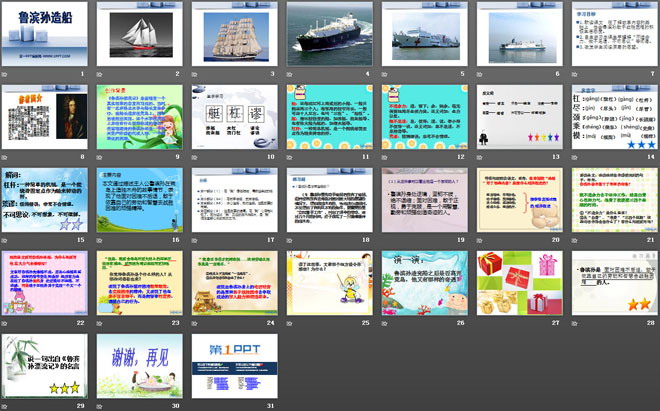This screenshot has width=660, height=411.
Task: Select slide 25 with cartoon bunny character
Action: [329, 283]
